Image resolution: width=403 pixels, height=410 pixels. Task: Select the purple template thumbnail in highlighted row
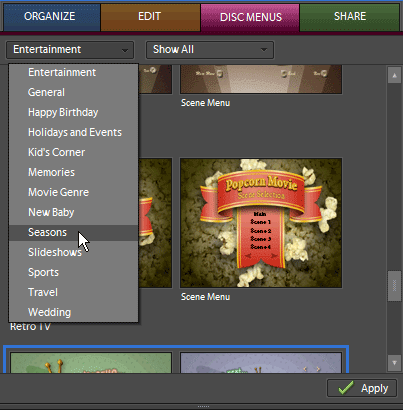(x=261, y=362)
